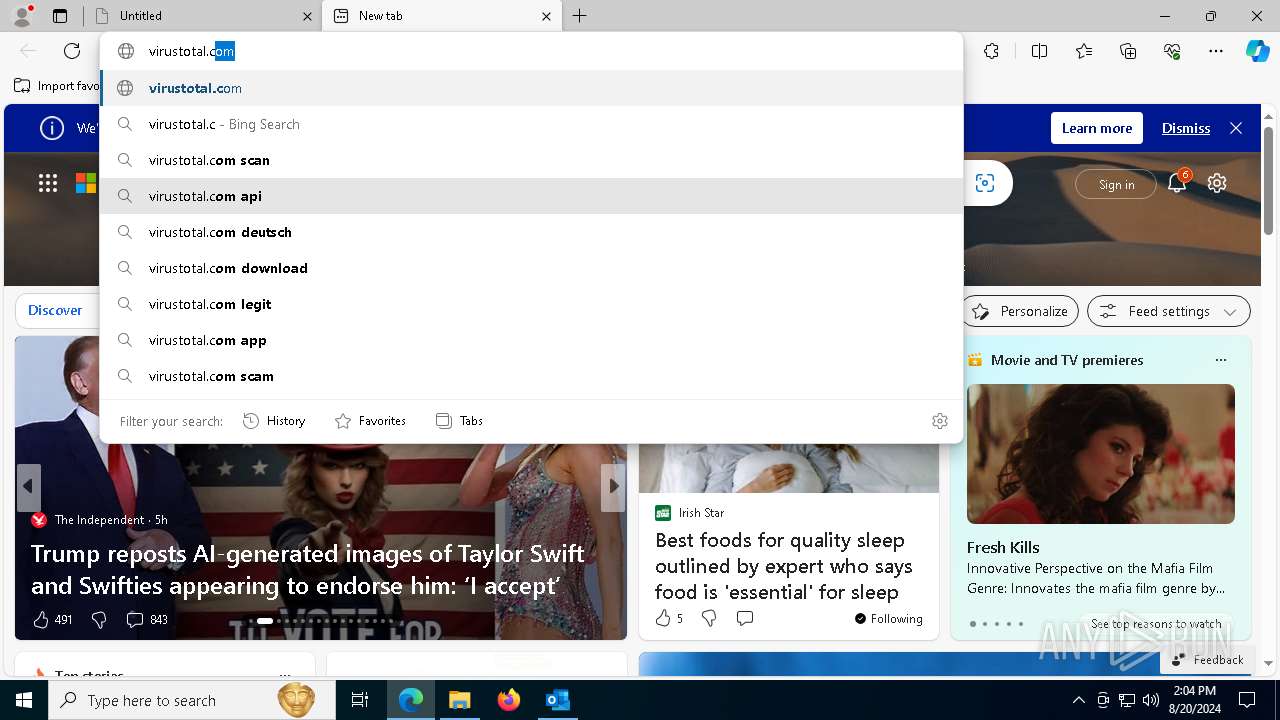1280x720 pixels.
Task: Open the tab actions menu icon
Action: 60,16
